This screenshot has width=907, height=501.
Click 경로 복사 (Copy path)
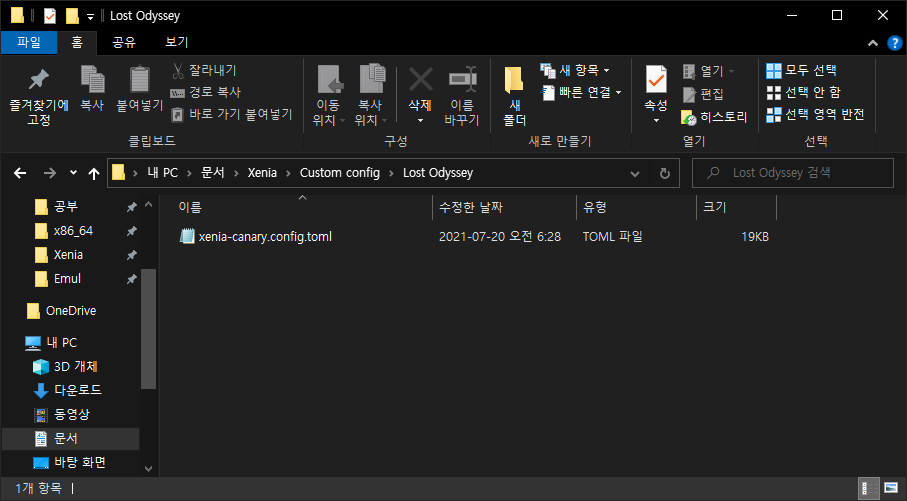pyautogui.click(x=206, y=93)
